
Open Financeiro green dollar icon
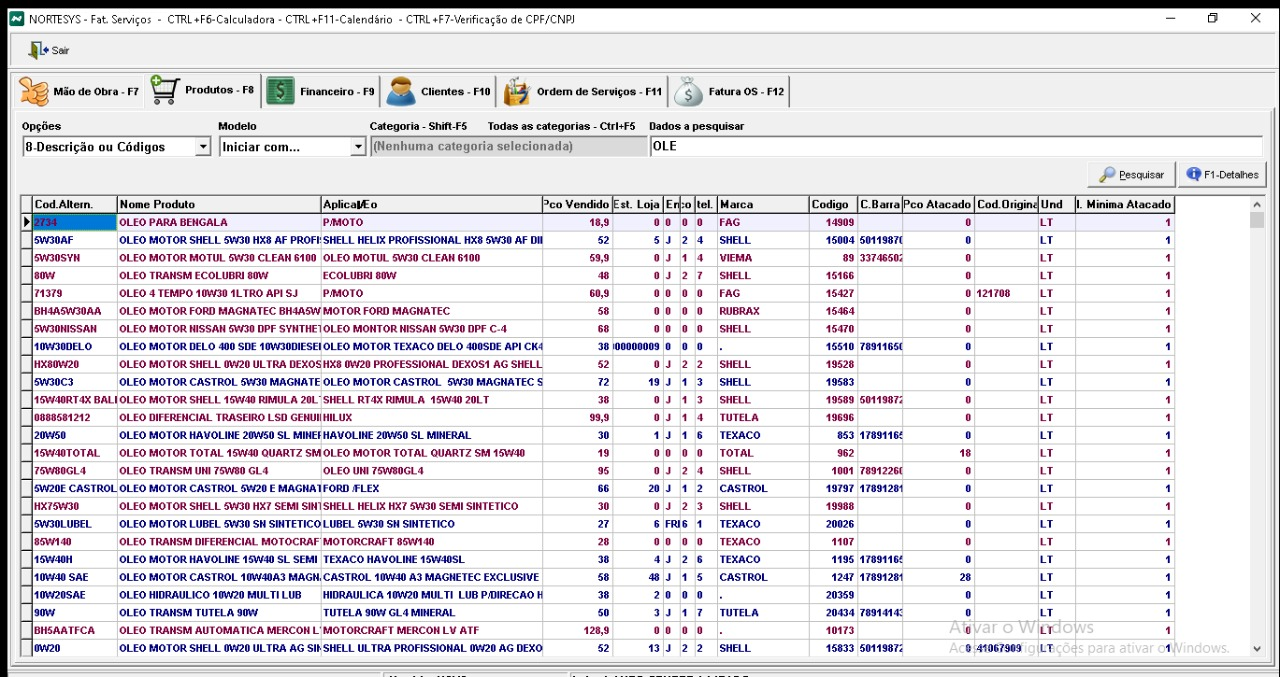280,92
